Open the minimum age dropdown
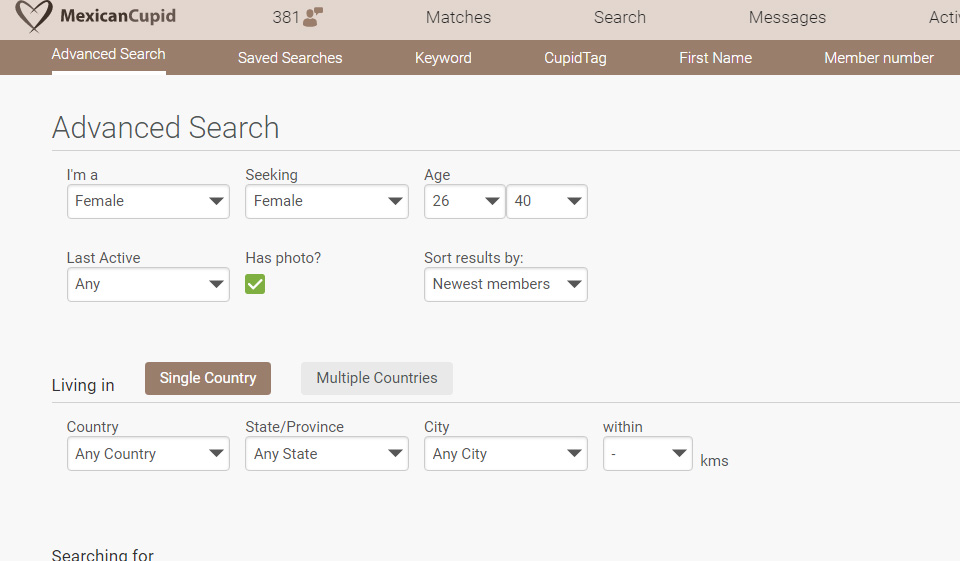 pos(464,202)
